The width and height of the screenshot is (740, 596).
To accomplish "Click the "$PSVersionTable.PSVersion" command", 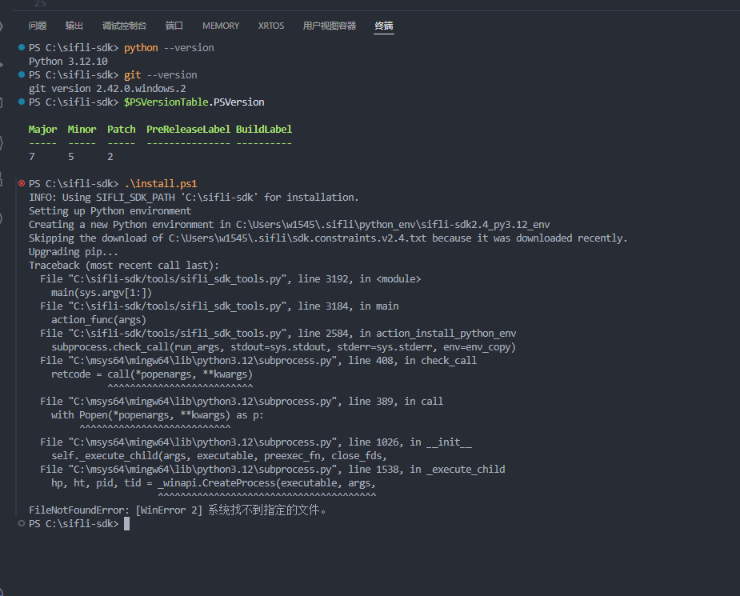I will tap(194, 102).
